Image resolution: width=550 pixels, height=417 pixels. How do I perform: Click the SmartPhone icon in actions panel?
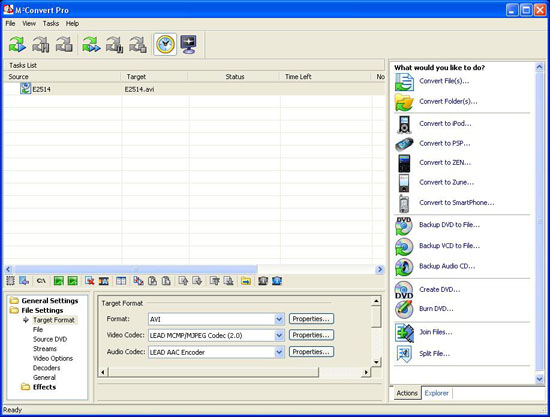pyautogui.click(x=404, y=203)
